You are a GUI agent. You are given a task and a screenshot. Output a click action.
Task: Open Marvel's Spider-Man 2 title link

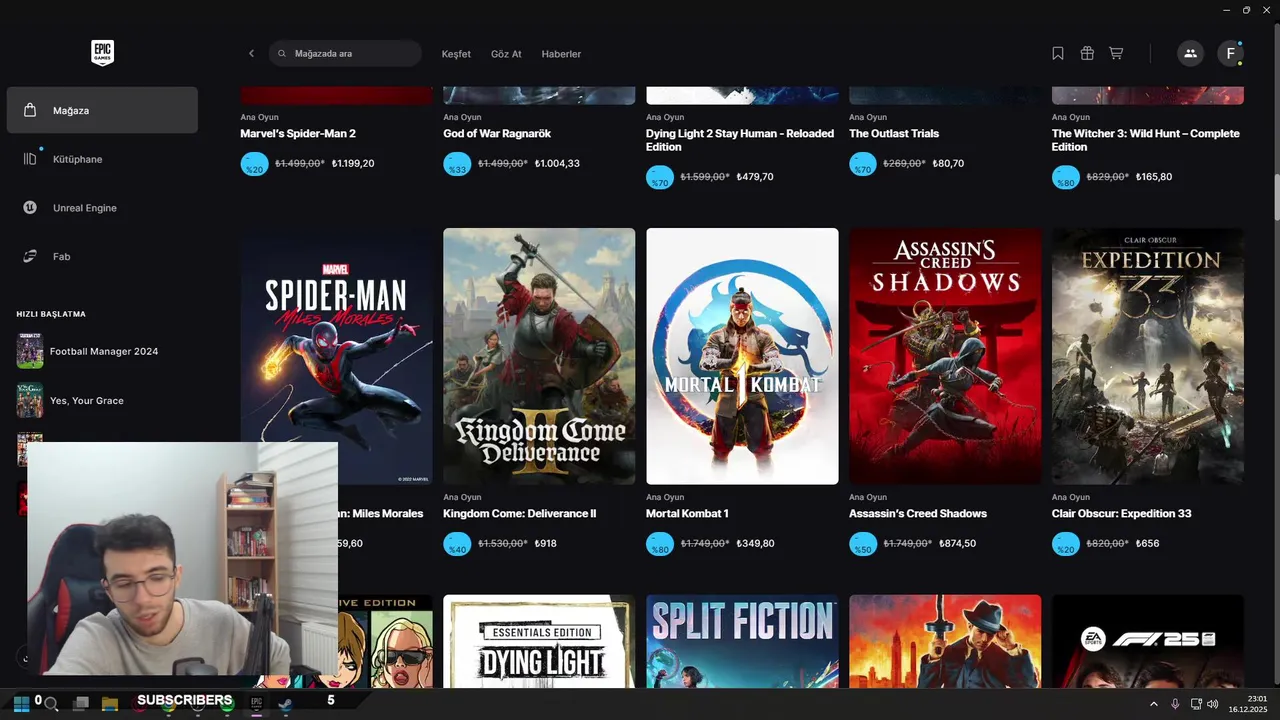pos(298,133)
